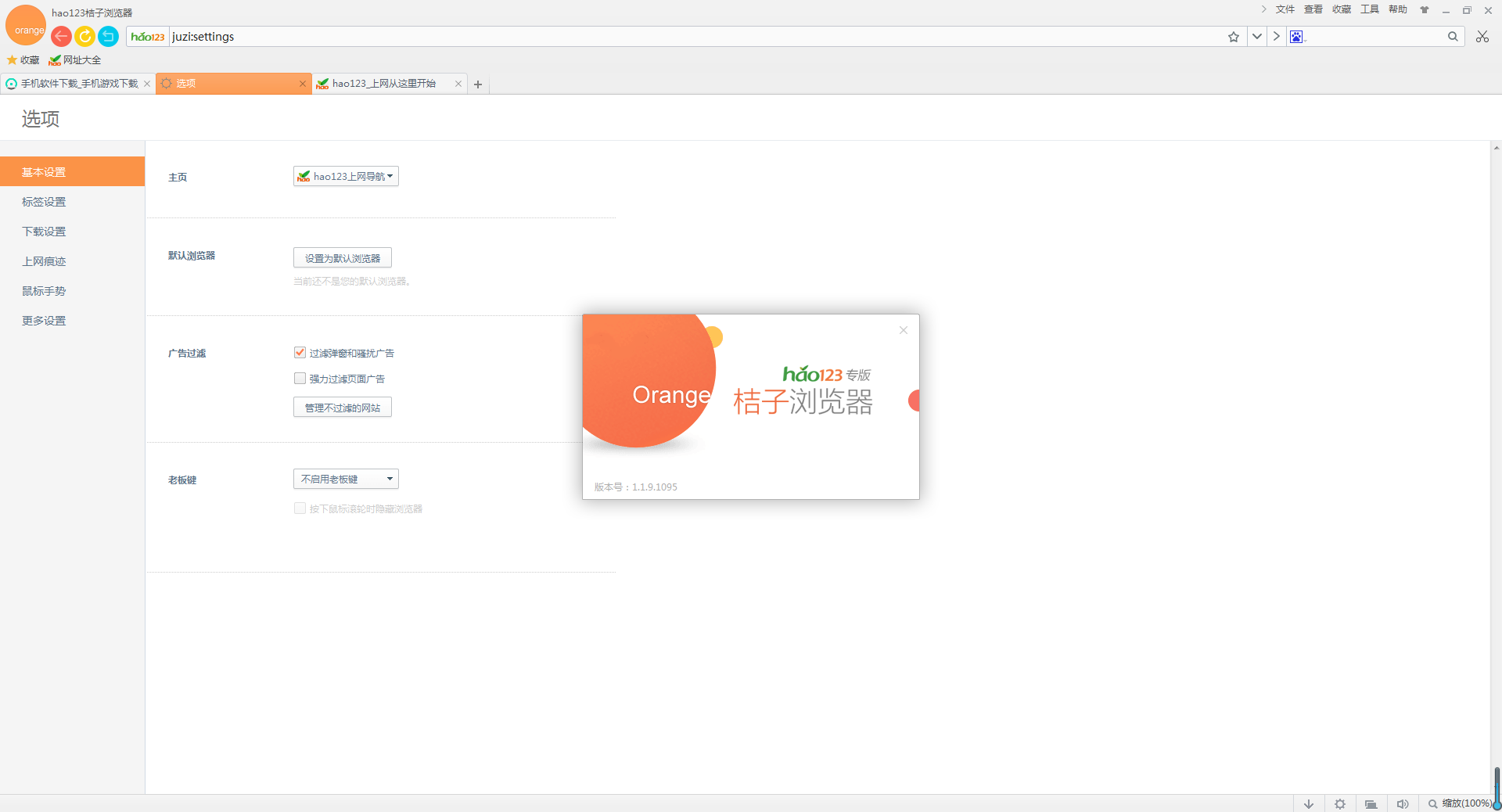Switch to 手机软件下载_手机游戏下载 tab
The height and width of the screenshot is (812, 1502).
tap(77, 84)
